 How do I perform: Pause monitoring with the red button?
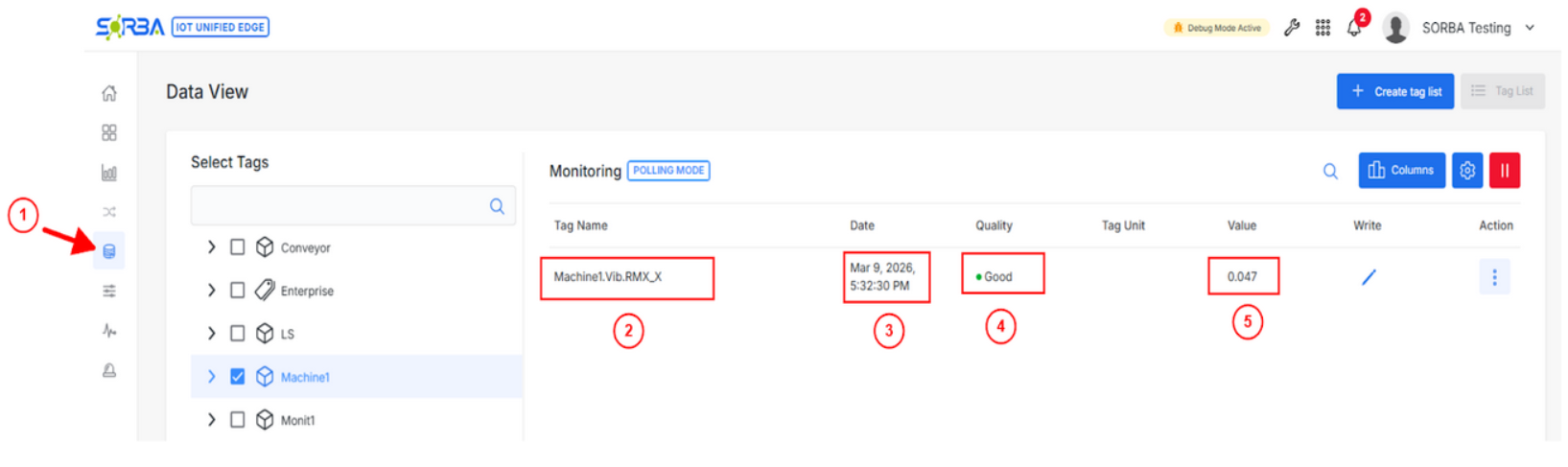tap(1504, 171)
